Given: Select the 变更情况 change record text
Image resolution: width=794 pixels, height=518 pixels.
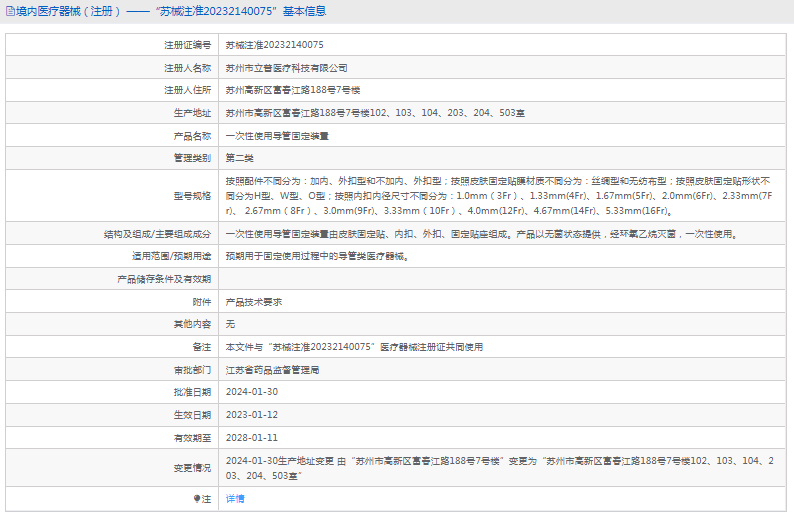Looking at the screenshot, I should coord(500,468).
